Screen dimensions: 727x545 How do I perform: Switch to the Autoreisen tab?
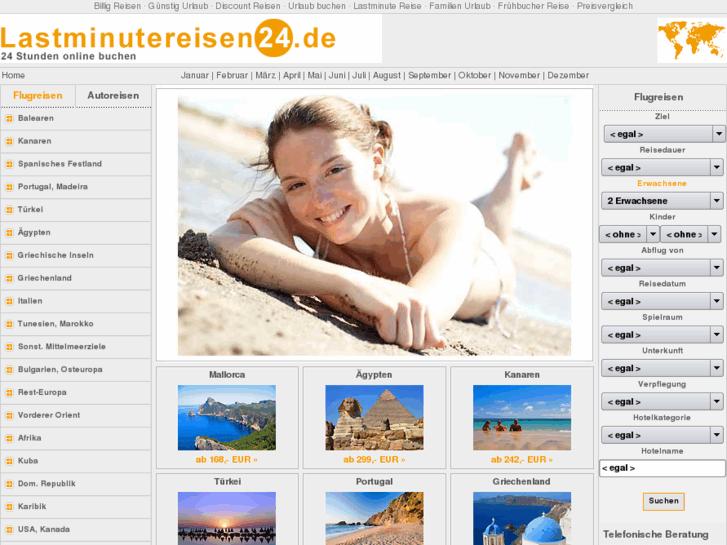pyautogui.click(x=113, y=96)
